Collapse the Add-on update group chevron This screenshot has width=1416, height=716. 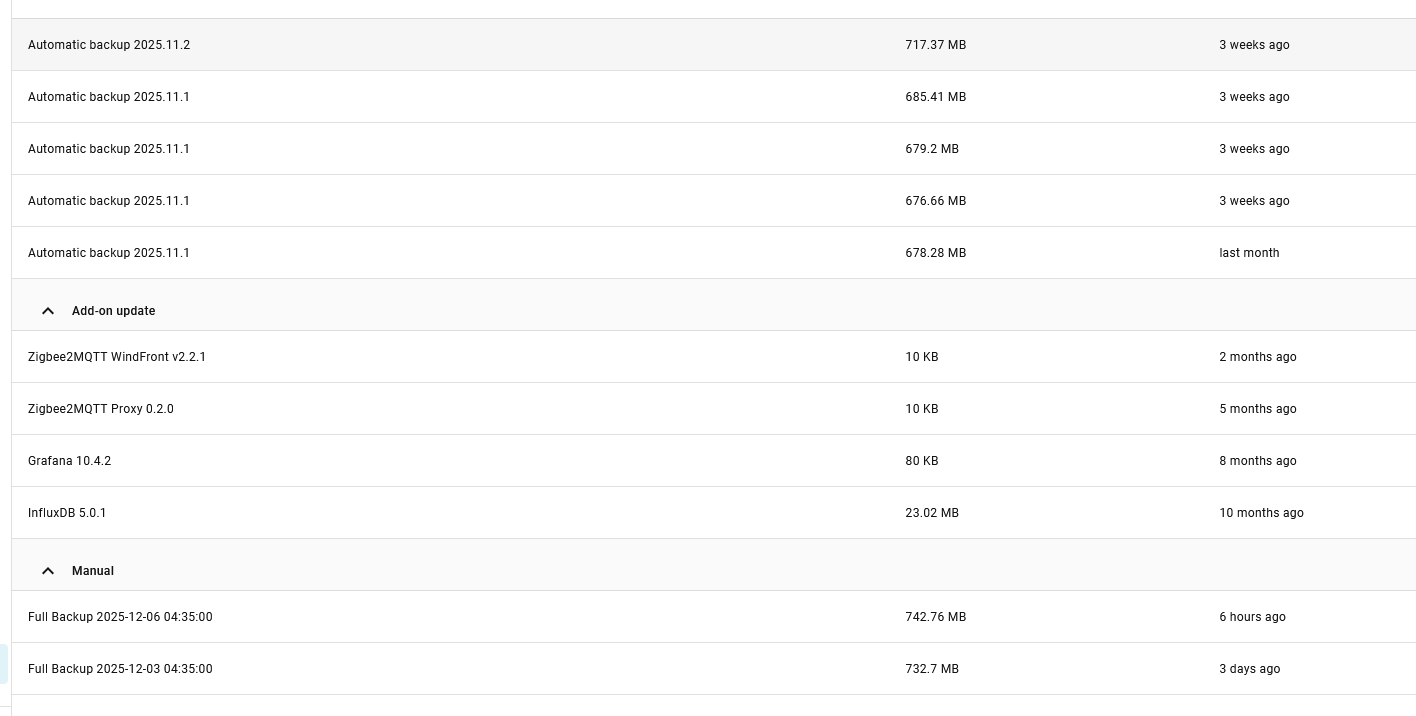click(47, 311)
